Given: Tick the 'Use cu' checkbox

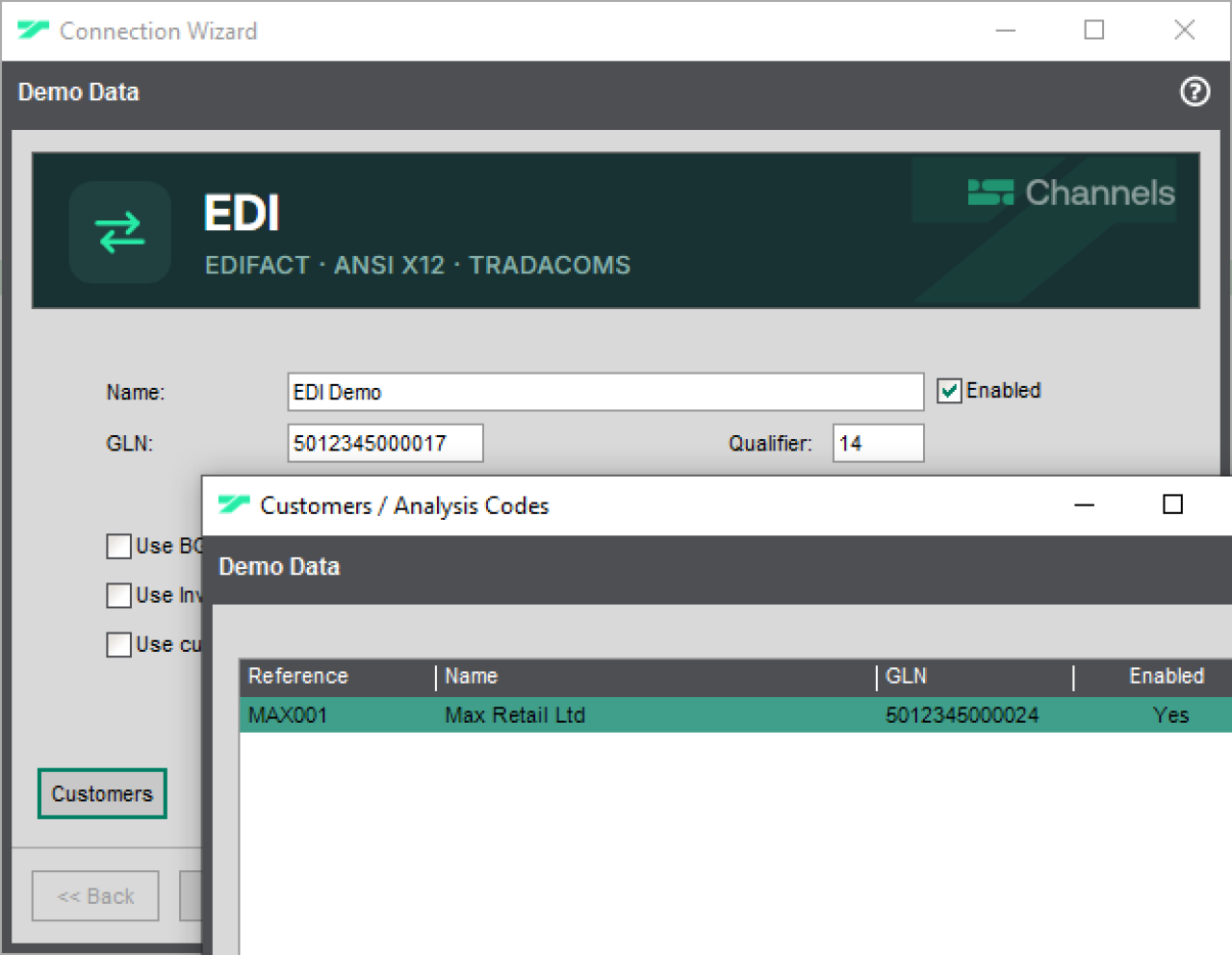Looking at the screenshot, I should (118, 644).
